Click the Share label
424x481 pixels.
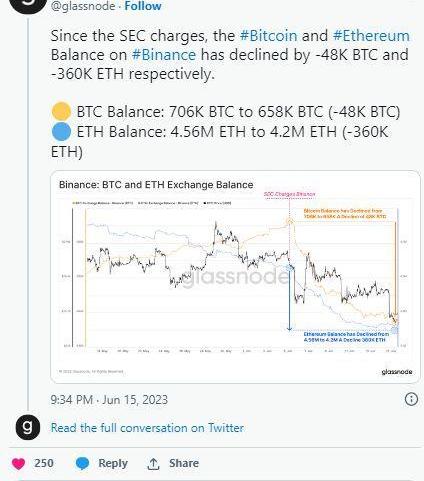tap(184, 463)
